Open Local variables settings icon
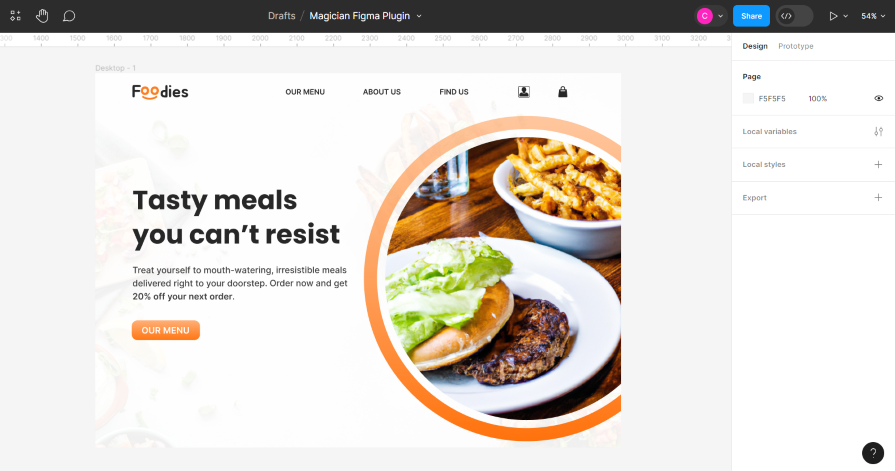The height and width of the screenshot is (471, 895). (878, 131)
